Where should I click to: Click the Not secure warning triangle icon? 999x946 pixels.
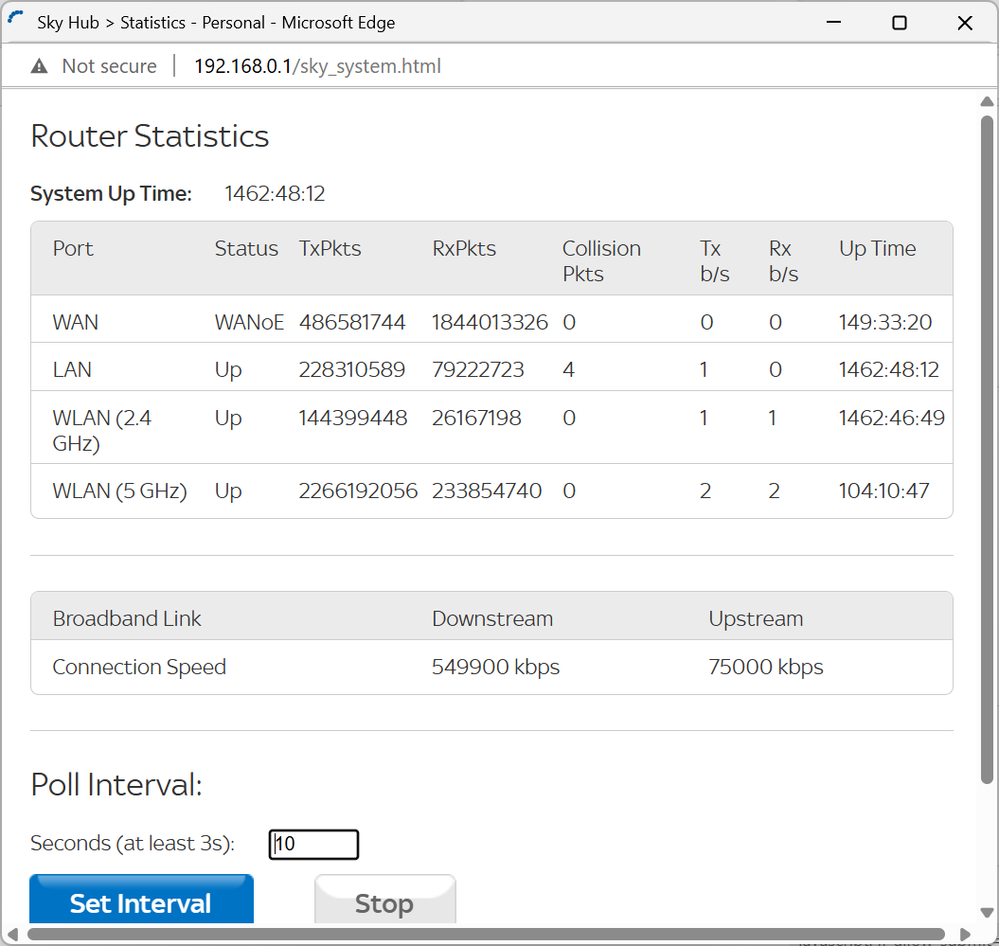39,67
